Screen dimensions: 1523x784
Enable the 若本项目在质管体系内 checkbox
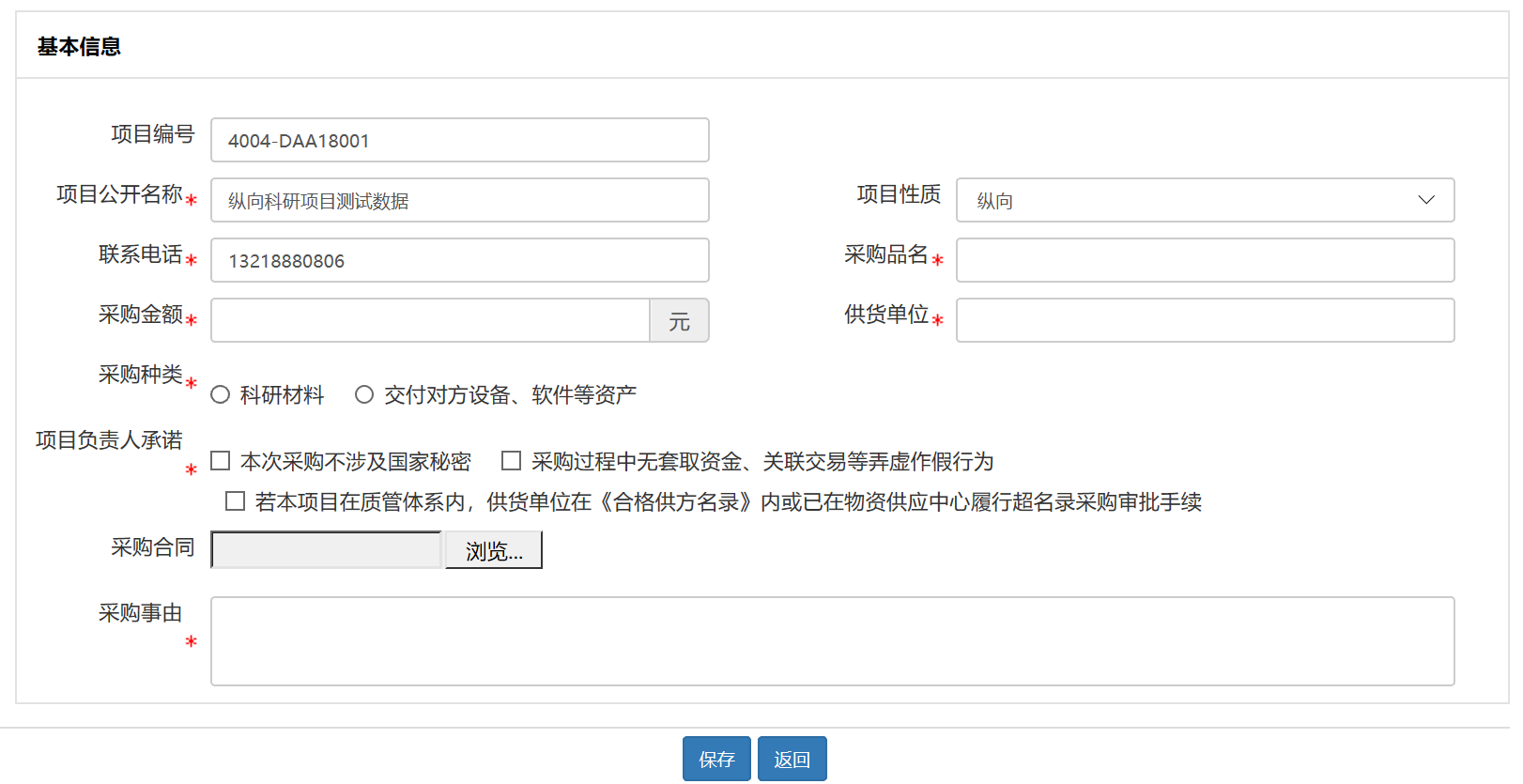pyautogui.click(x=236, y=501)
